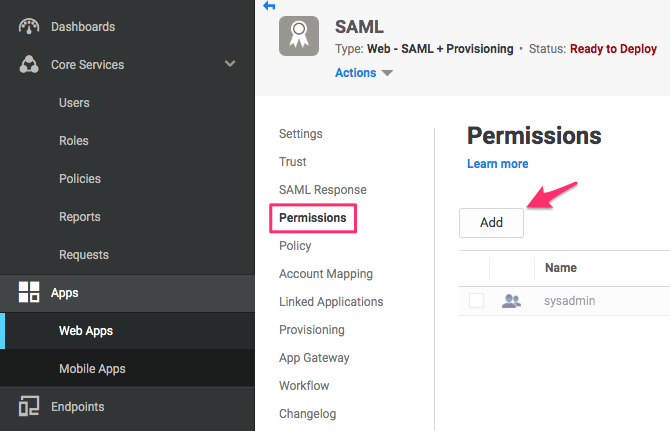Click the Core Services icon
Viewport: 670px width, 431px height.
coord(29,65)
